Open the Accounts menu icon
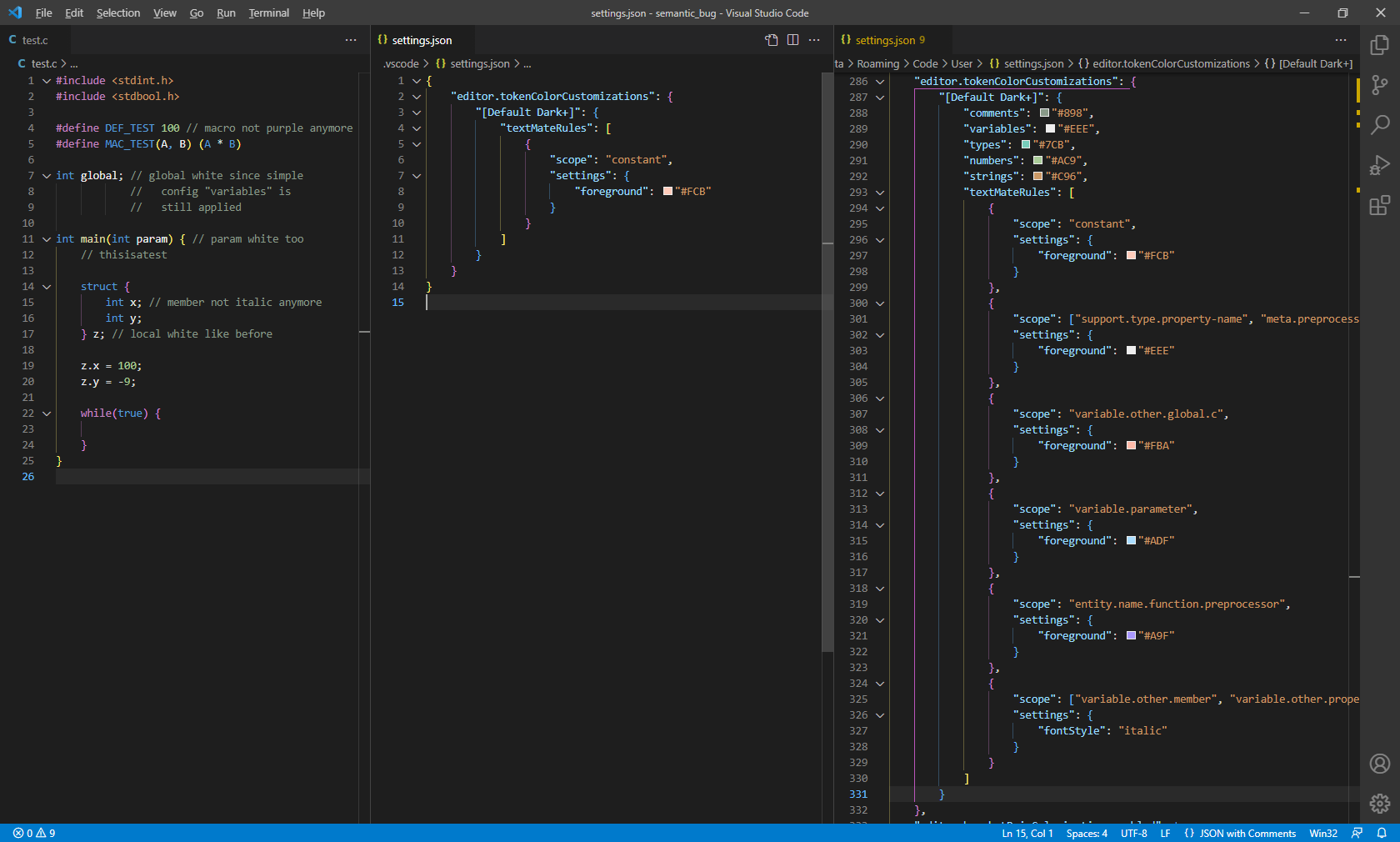 [x=1379, y=764]
